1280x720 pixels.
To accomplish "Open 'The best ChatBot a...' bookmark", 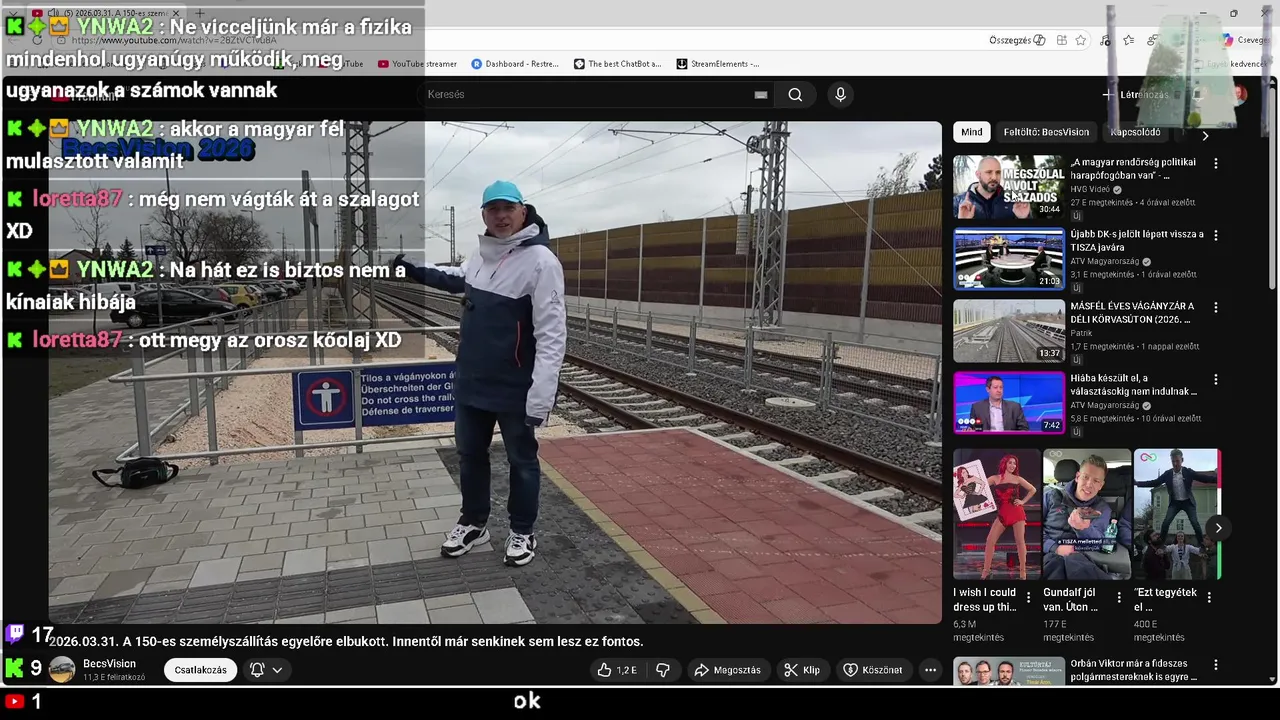I will (x=617, y=64).
